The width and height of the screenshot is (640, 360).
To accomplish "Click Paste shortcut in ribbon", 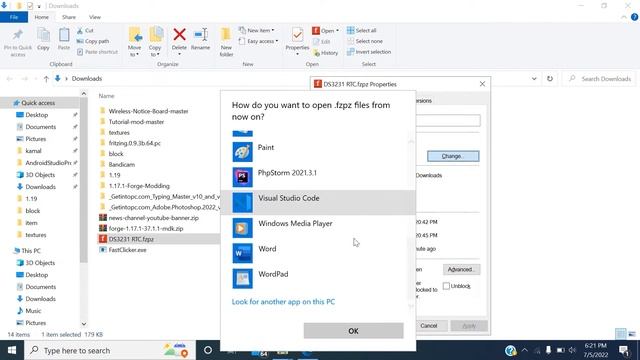I will [x=98, y=52].
